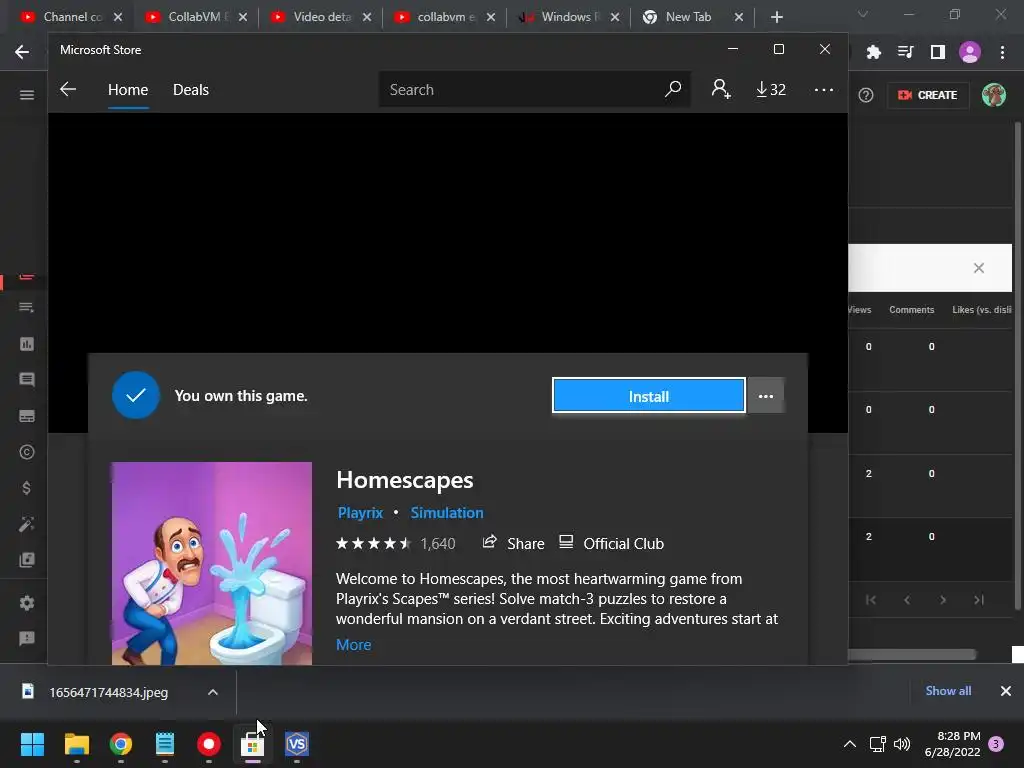This screenshot has height=768, width=1024.
Task: Show all Chrome downloads
Action: [x=948, y=691]
